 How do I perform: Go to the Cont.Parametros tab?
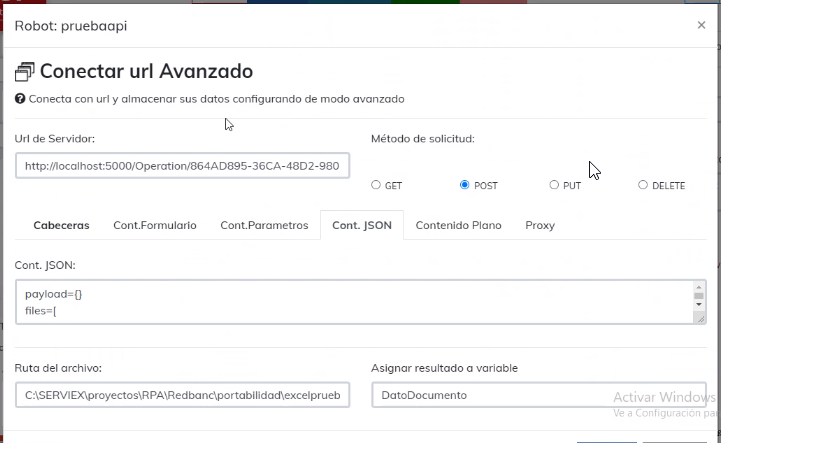point(264,225)
